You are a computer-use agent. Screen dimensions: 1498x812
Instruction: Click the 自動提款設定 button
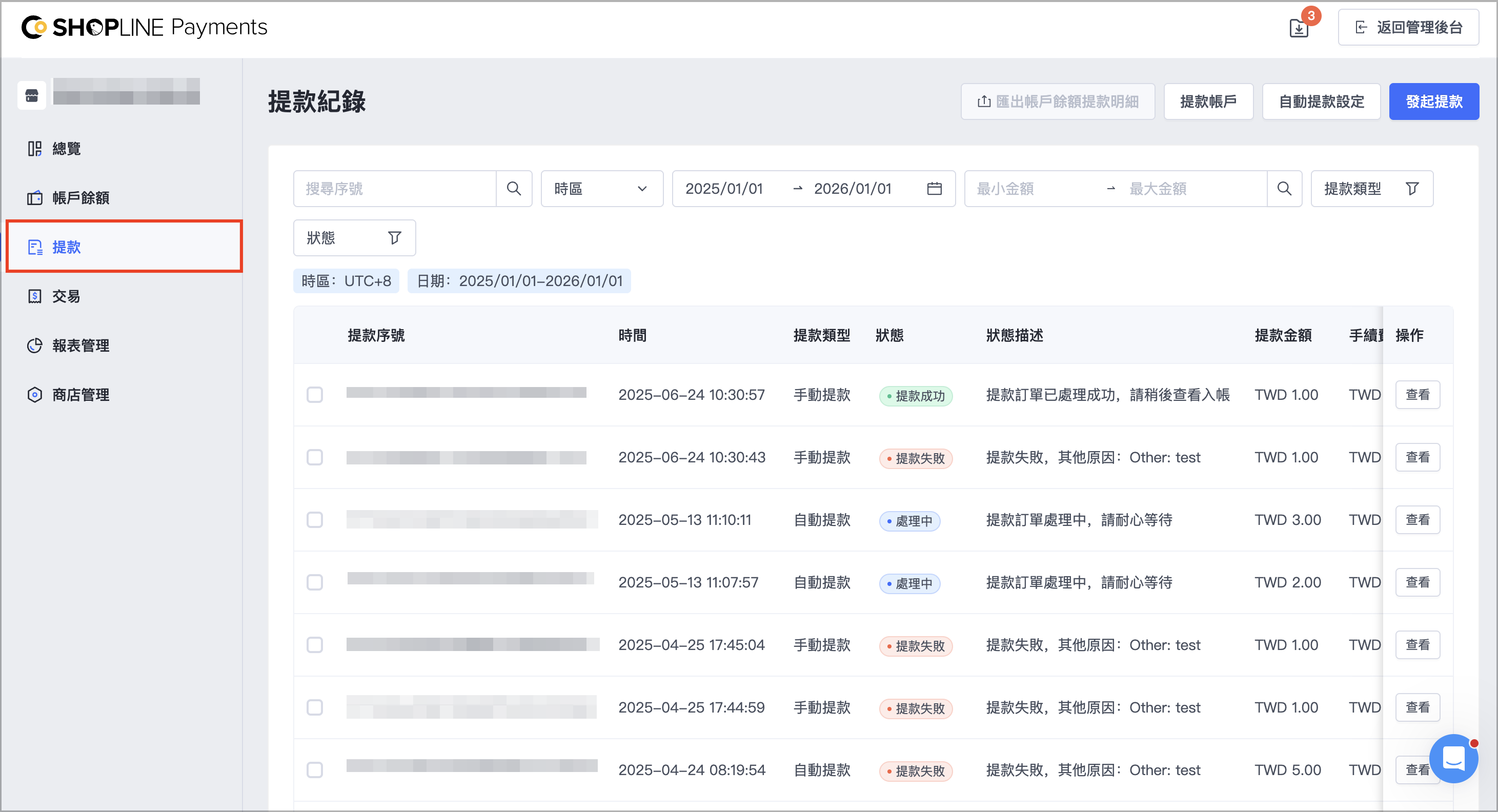pyautogui.click(x=1321, y=102)
